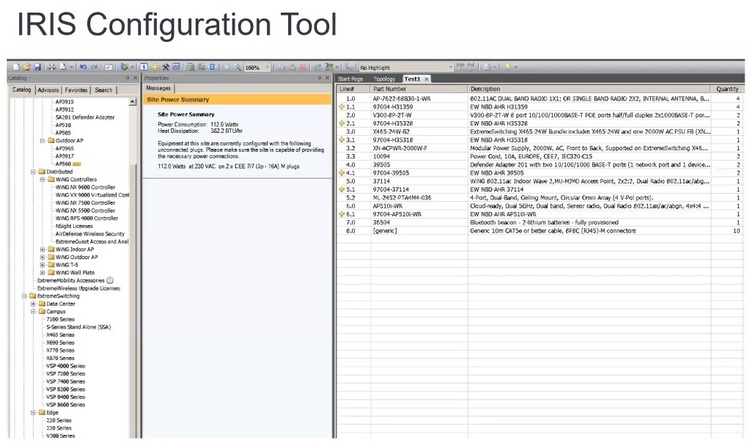Click the checkmark validate icon
The width and height of the screenshot is (750, 443).
[109, 67]
